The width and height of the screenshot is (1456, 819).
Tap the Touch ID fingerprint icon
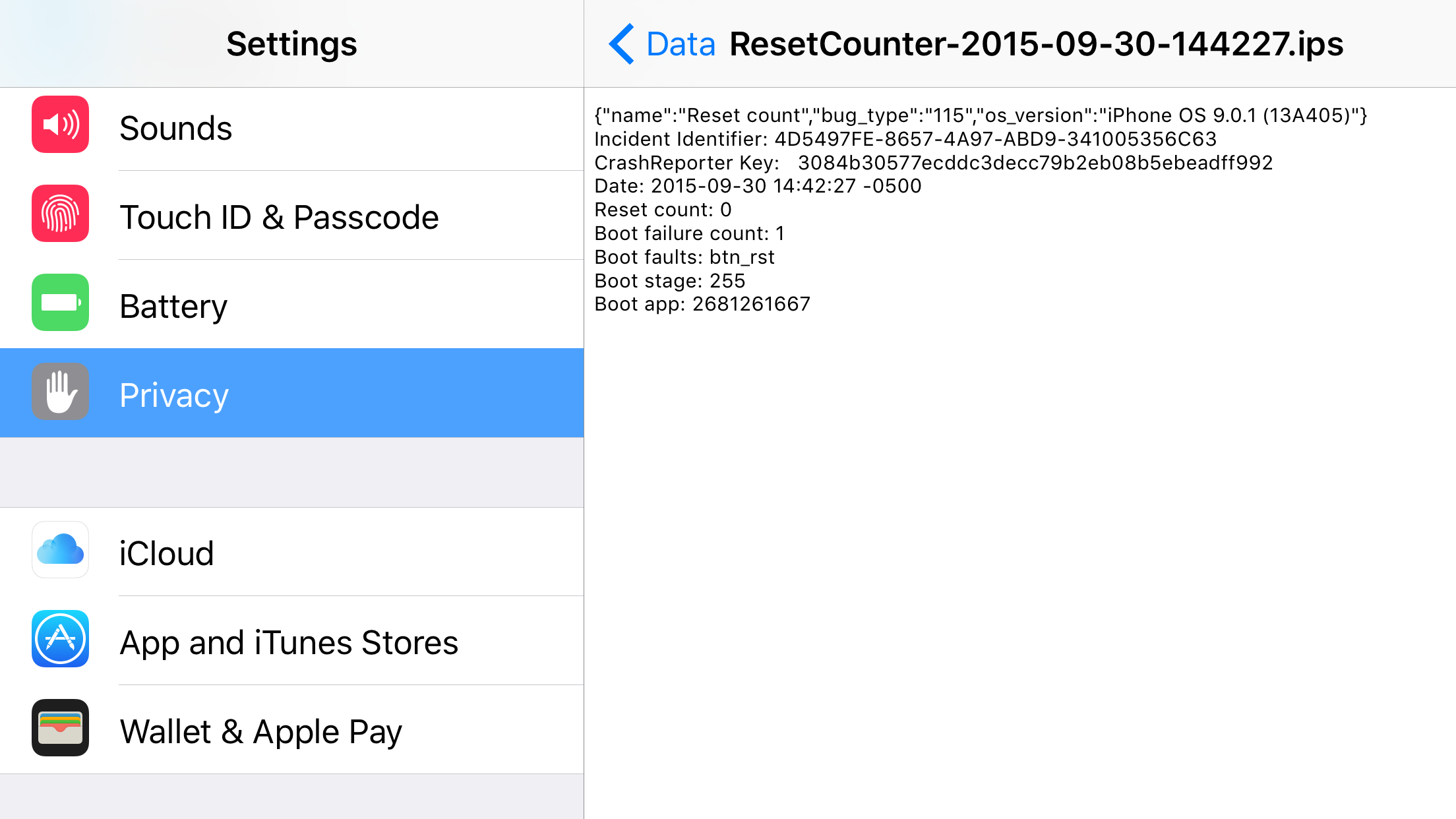click(60, 214)
